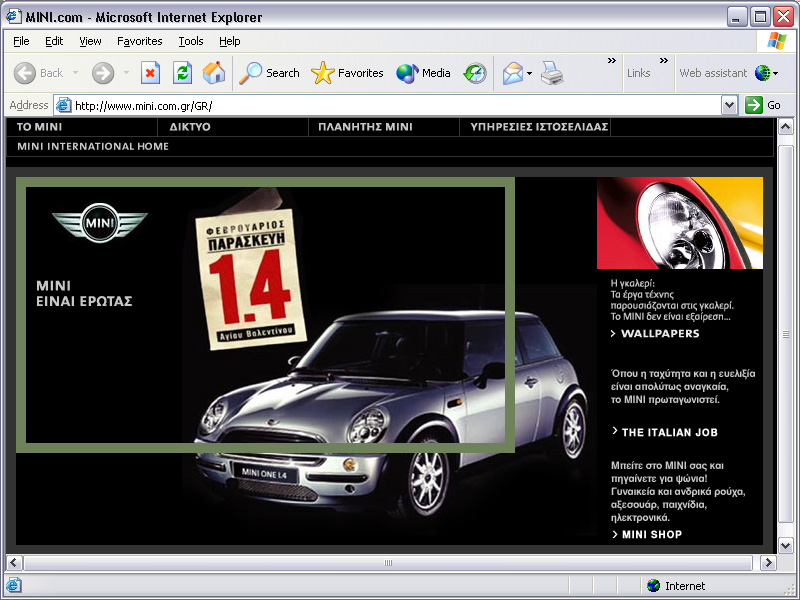Open the address bar dropdown list
The image size is (800, 600).
tap(730, 105)
